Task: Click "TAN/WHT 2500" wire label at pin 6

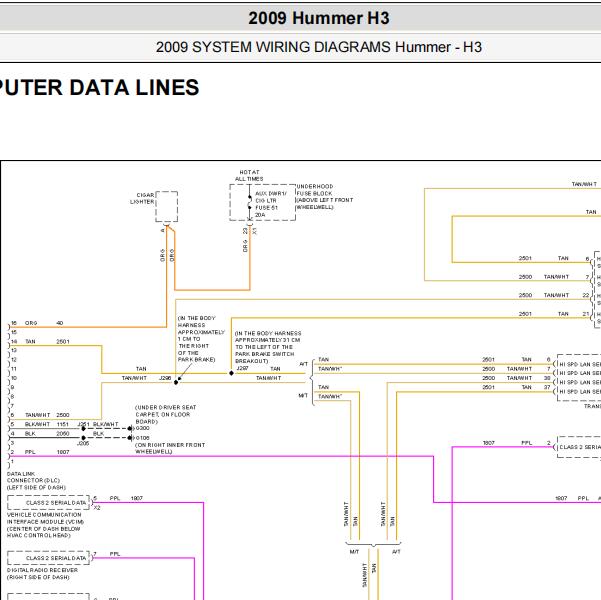Action: coord(47,415)
